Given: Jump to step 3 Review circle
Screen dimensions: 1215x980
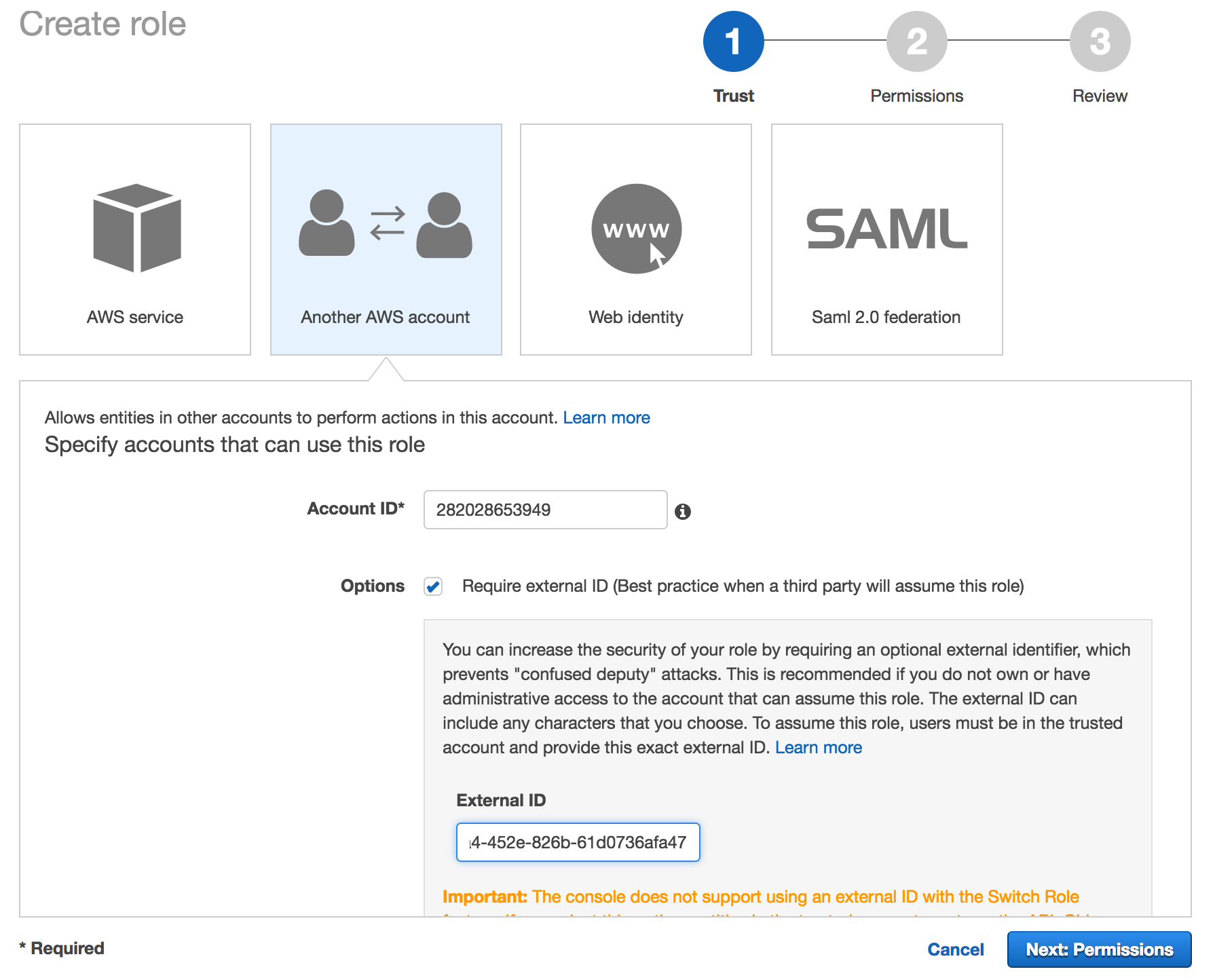Looking at the screenshot, I should click(x=1100, y=41).
